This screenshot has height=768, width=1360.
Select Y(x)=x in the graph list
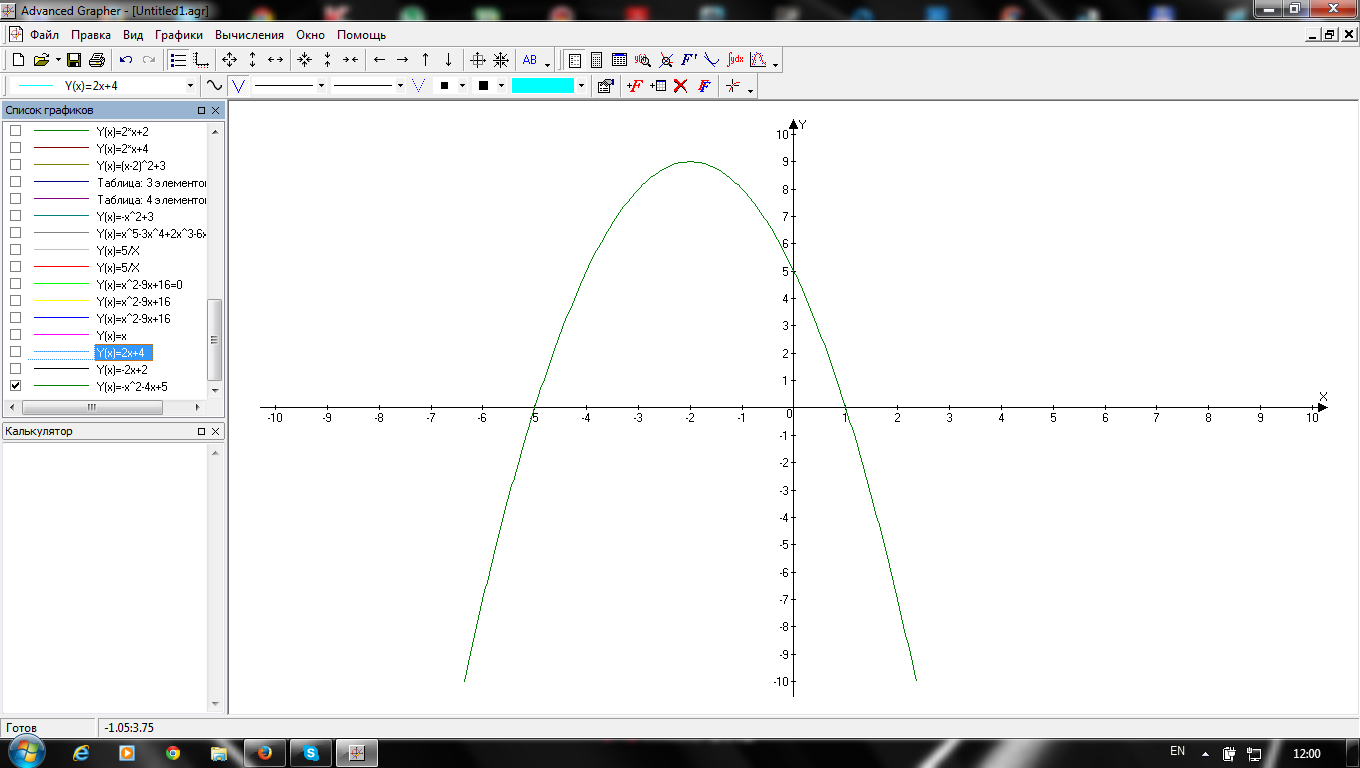(111, 335)
